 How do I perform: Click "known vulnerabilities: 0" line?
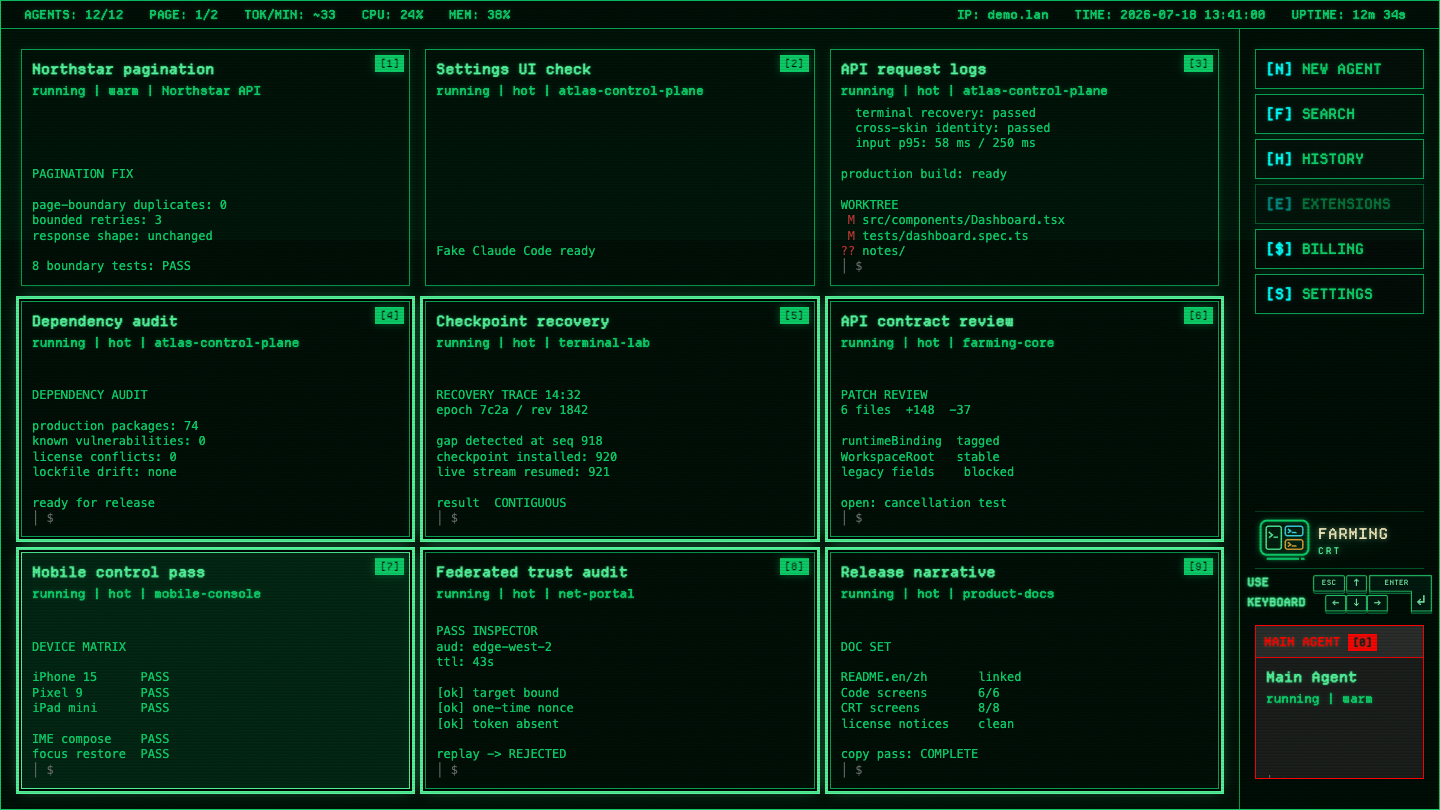pos(119,441)
